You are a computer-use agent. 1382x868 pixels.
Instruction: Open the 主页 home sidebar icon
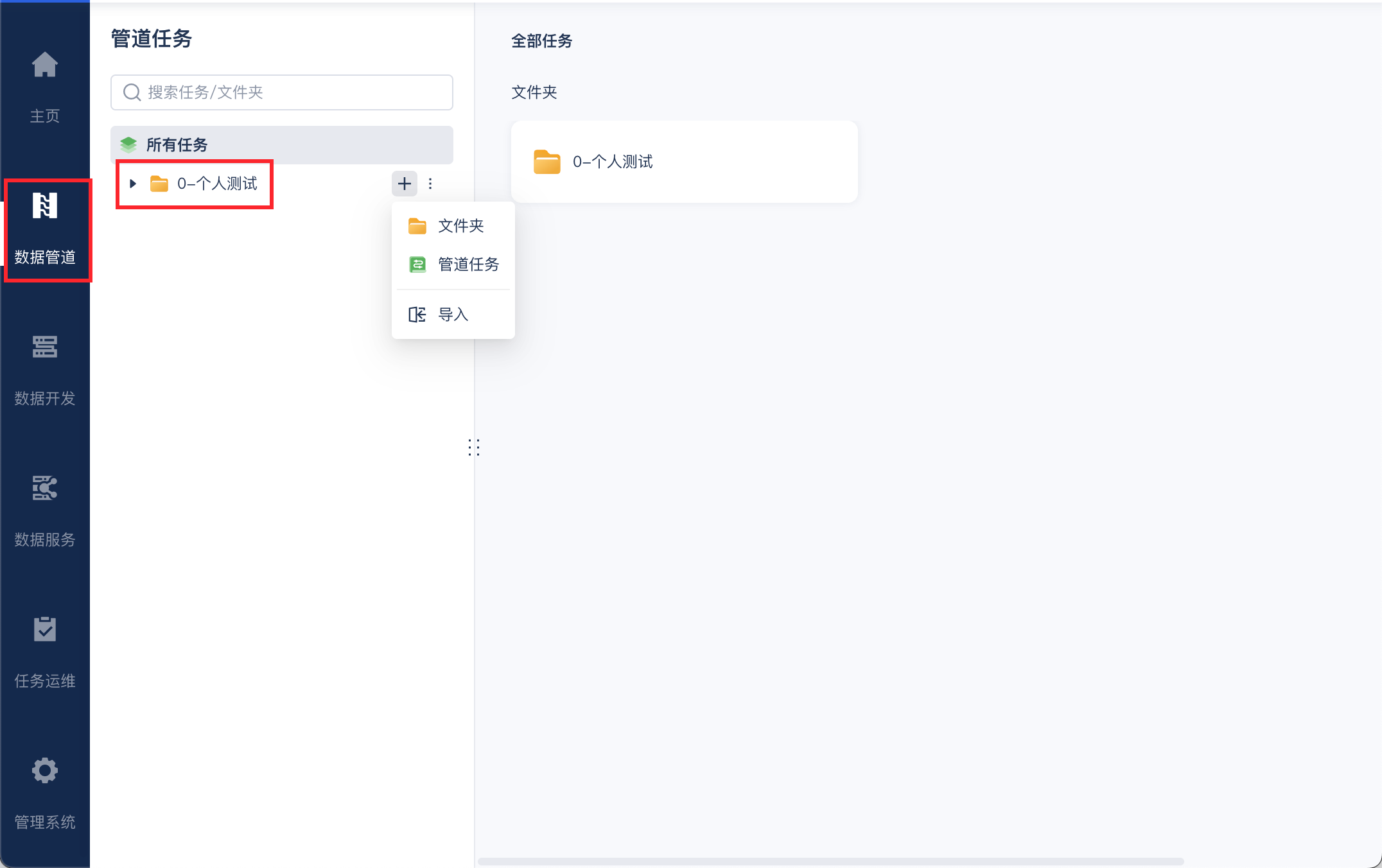[45, 65]
